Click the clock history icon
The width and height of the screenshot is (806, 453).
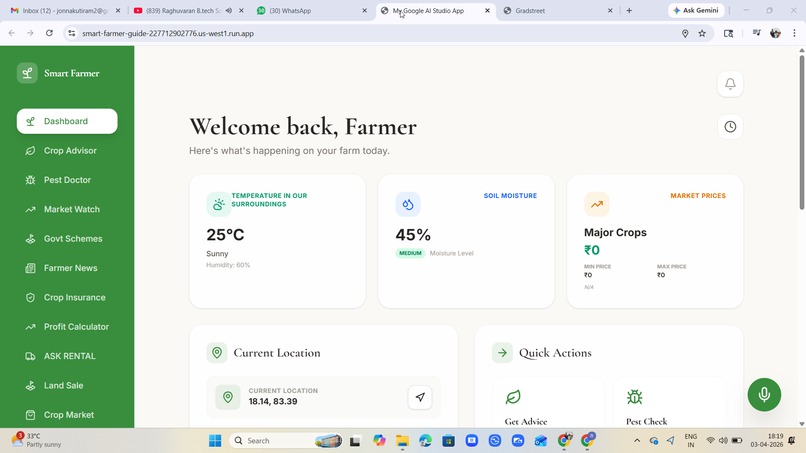tap(730, 126)
